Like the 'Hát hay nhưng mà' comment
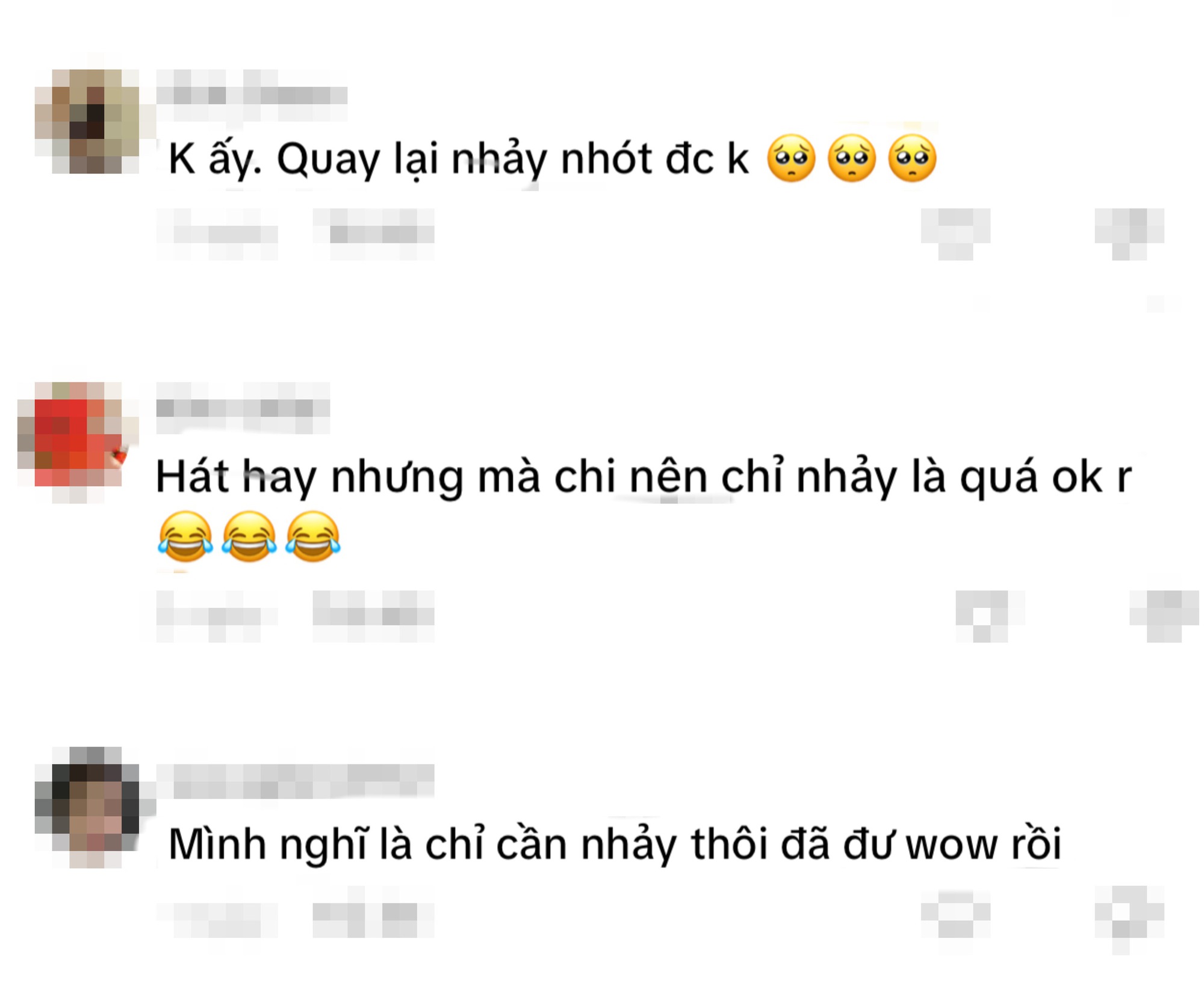This screenshot has width=1204, height=1007. click(990, 616)
